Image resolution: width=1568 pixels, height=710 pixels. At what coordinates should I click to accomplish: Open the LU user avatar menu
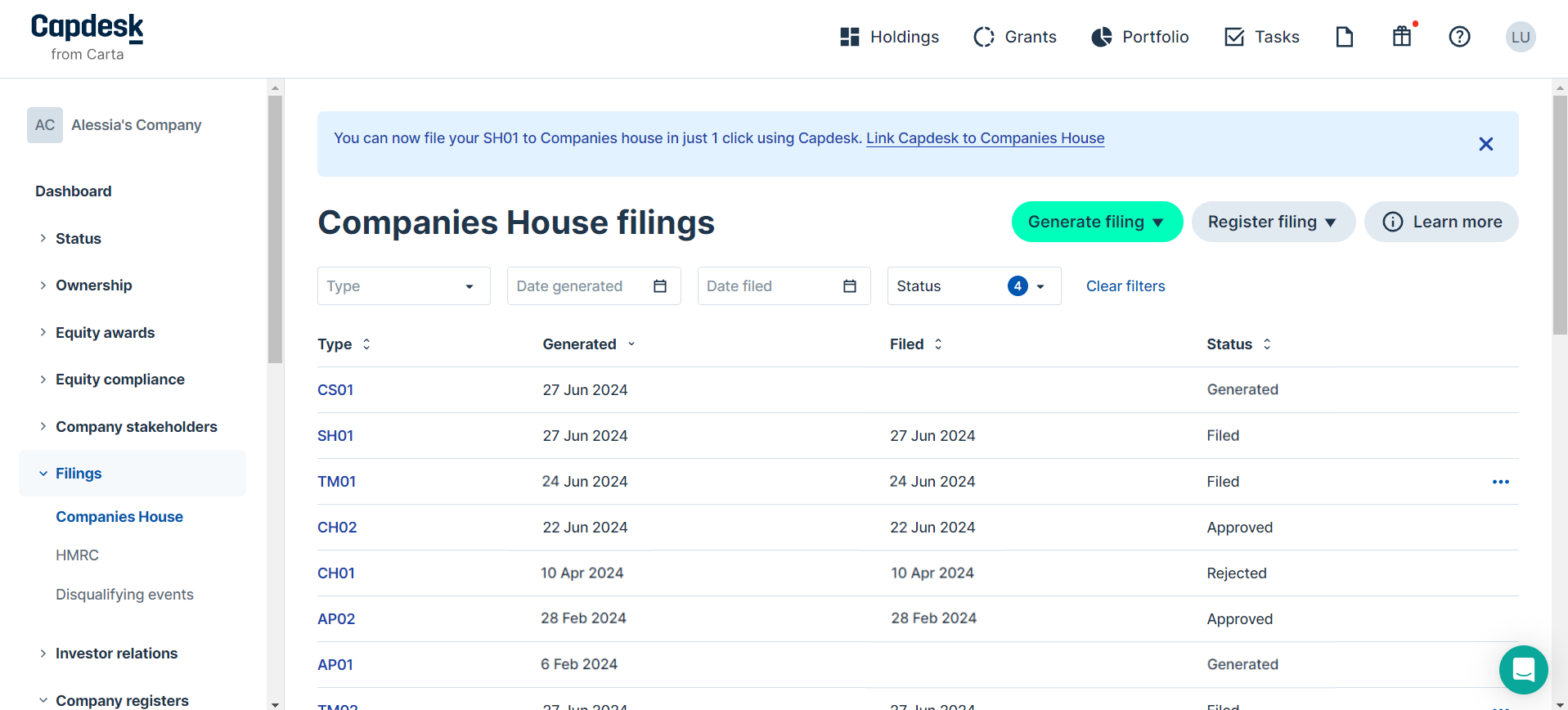1520,37
